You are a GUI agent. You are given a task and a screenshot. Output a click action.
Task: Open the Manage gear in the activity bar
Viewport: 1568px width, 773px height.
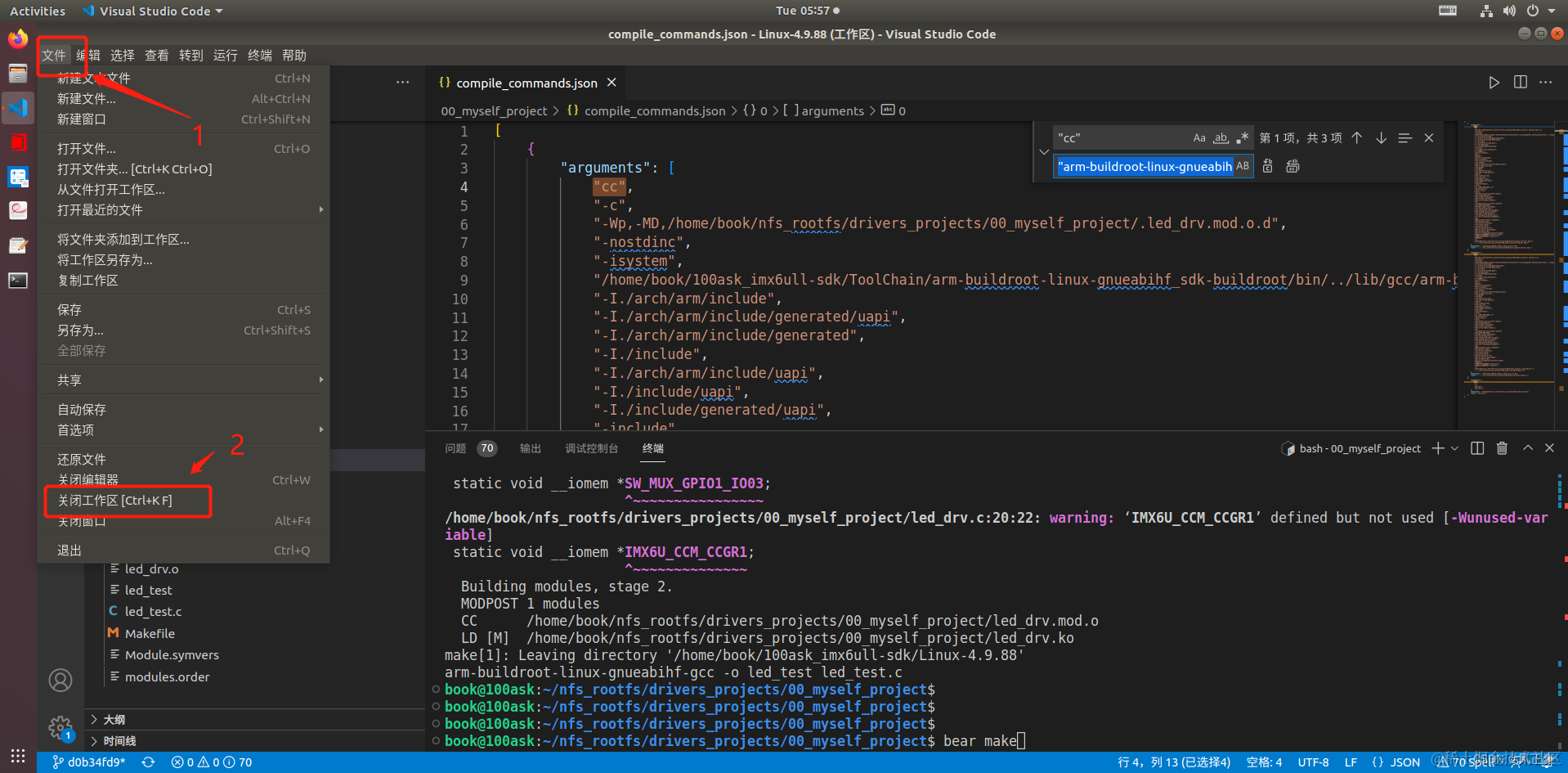[x=60, y=726]
